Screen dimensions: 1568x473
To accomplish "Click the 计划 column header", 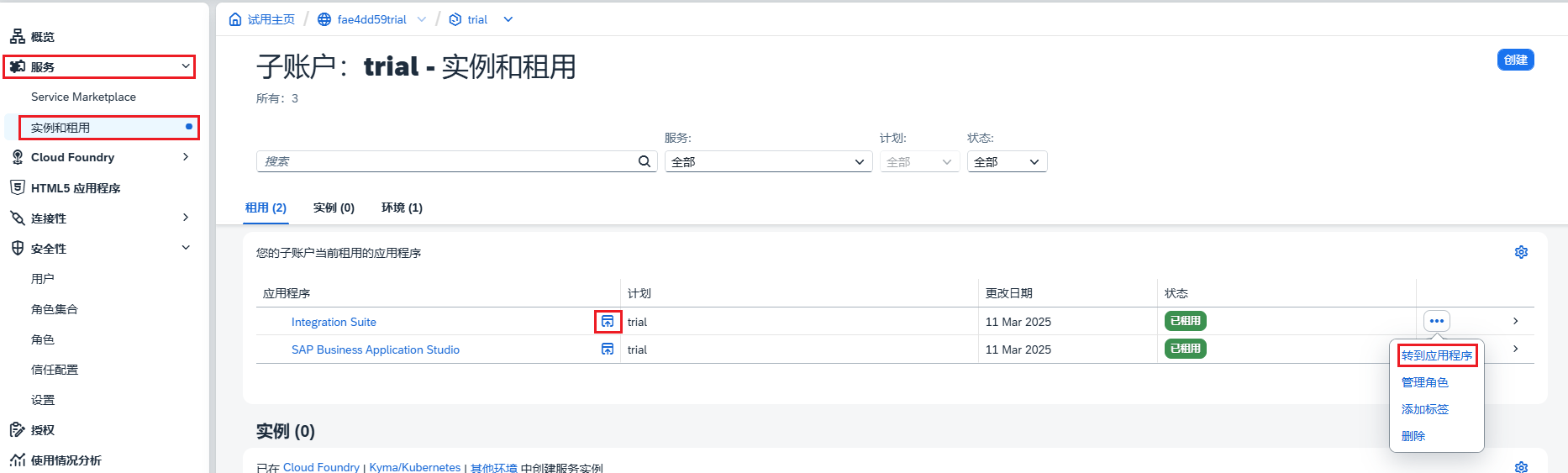I will pos(639,293).
